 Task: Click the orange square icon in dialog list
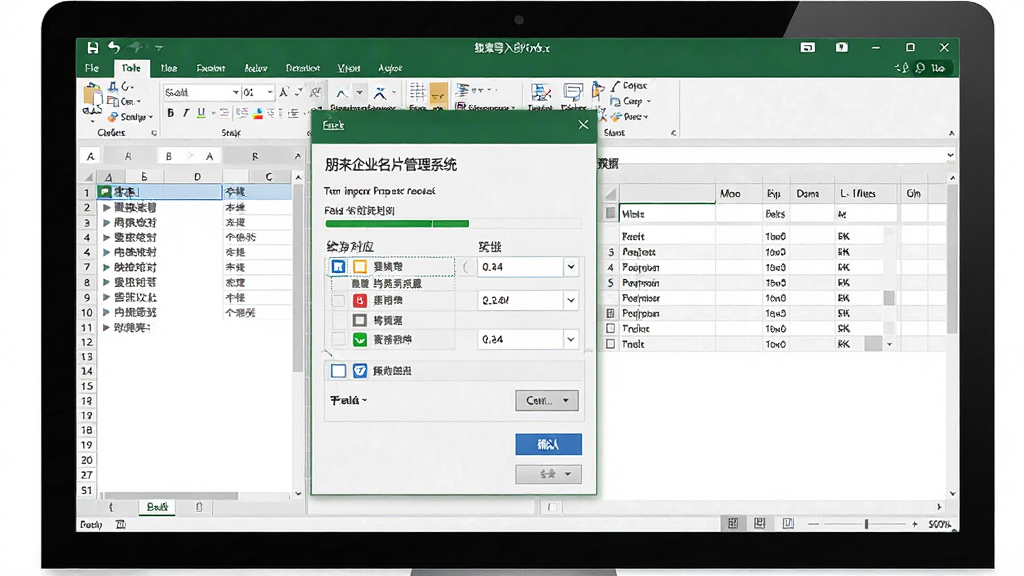[360, 266]
